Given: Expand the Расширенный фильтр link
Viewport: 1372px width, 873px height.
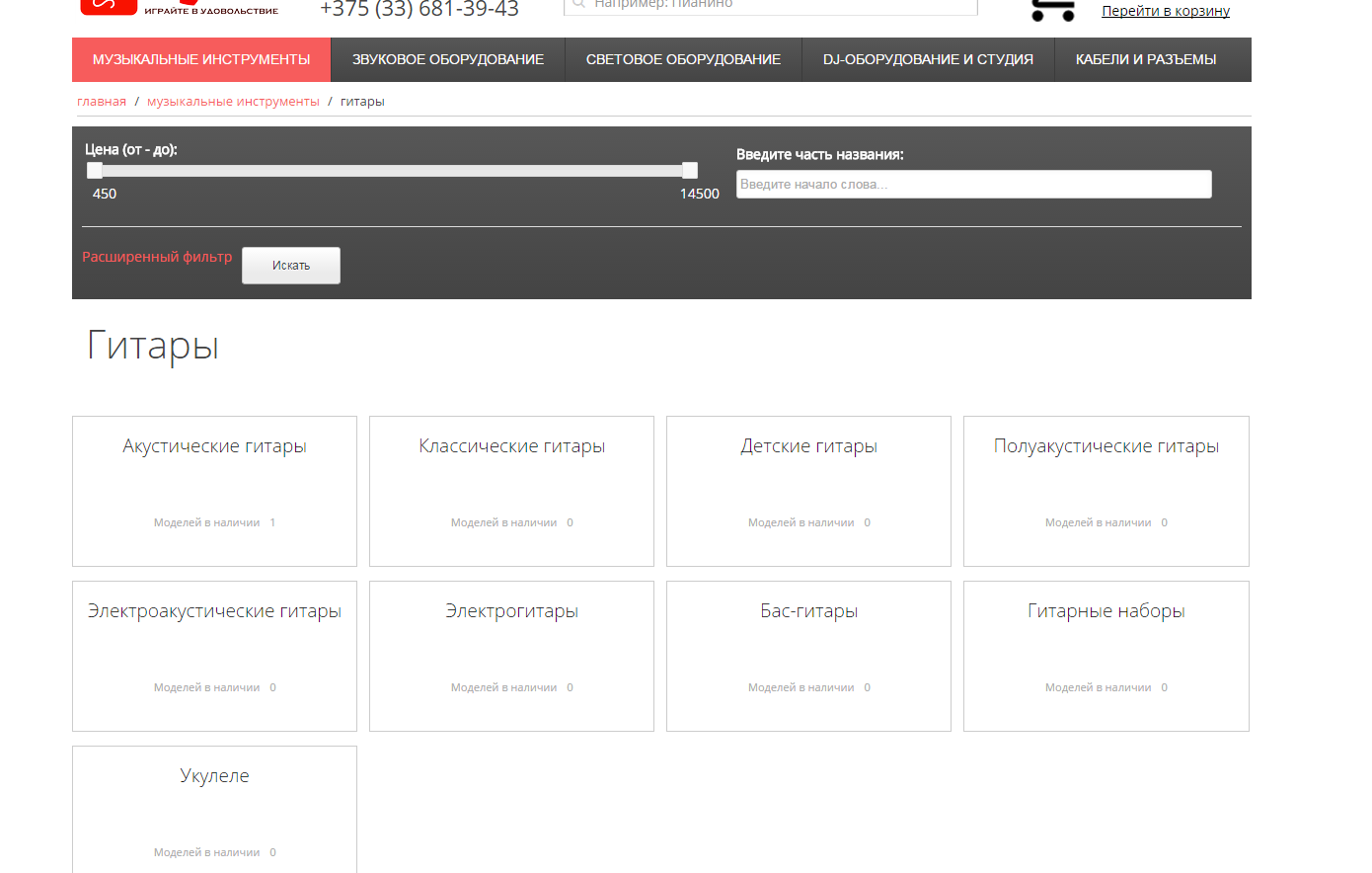Looking at the screenshot, I should coord(157,257).
